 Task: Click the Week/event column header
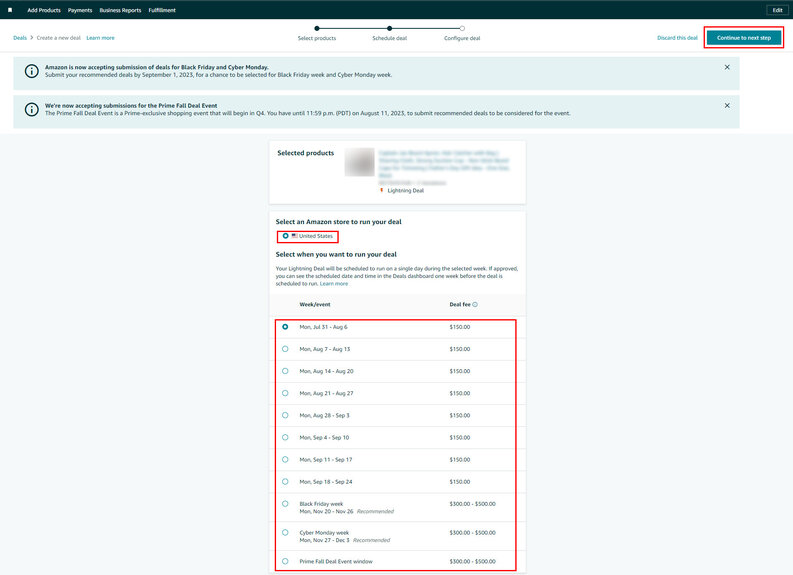[315, 304]
